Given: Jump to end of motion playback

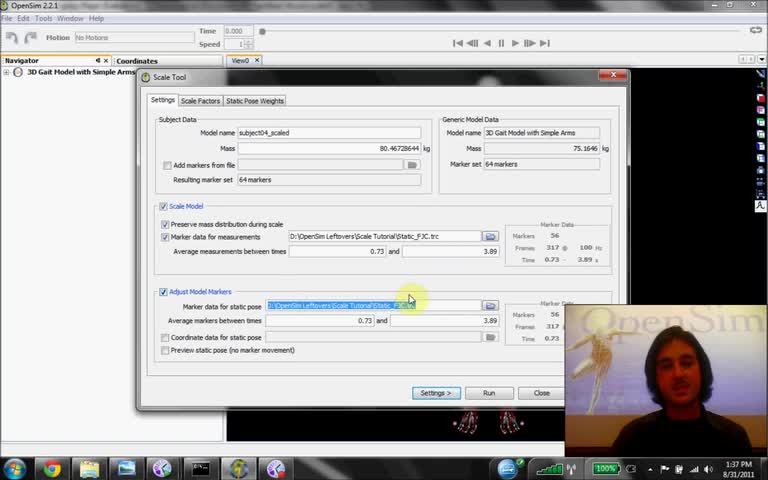Looking at the screenshot, I should (x=545, y=43).
